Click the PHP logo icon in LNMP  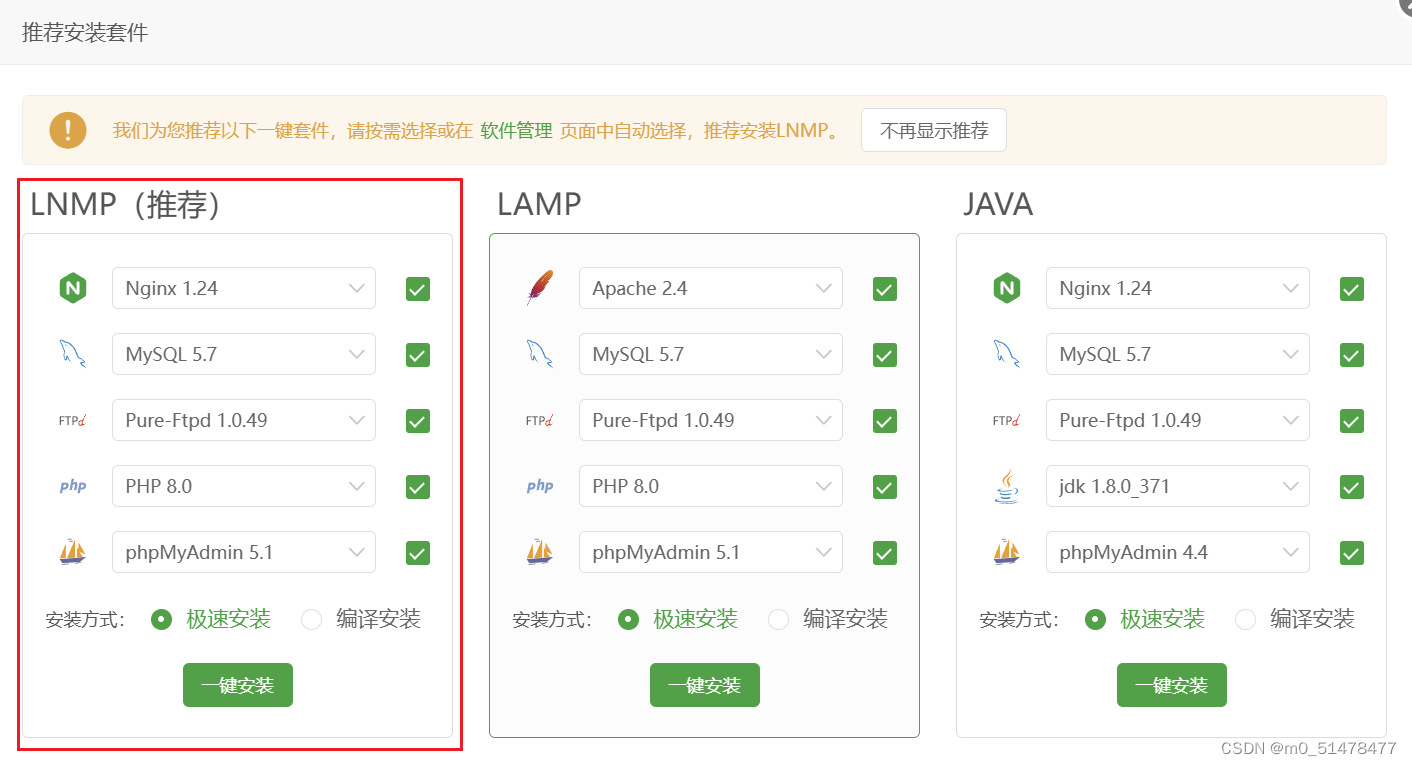72,486
